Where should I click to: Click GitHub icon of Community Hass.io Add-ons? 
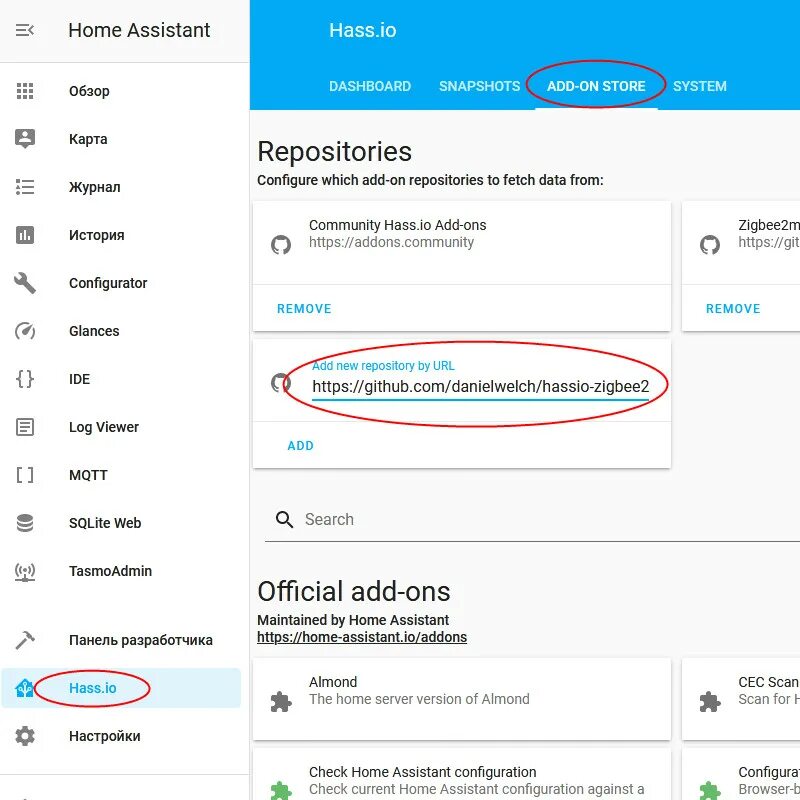pyautogui.click(x=281, y=245)
